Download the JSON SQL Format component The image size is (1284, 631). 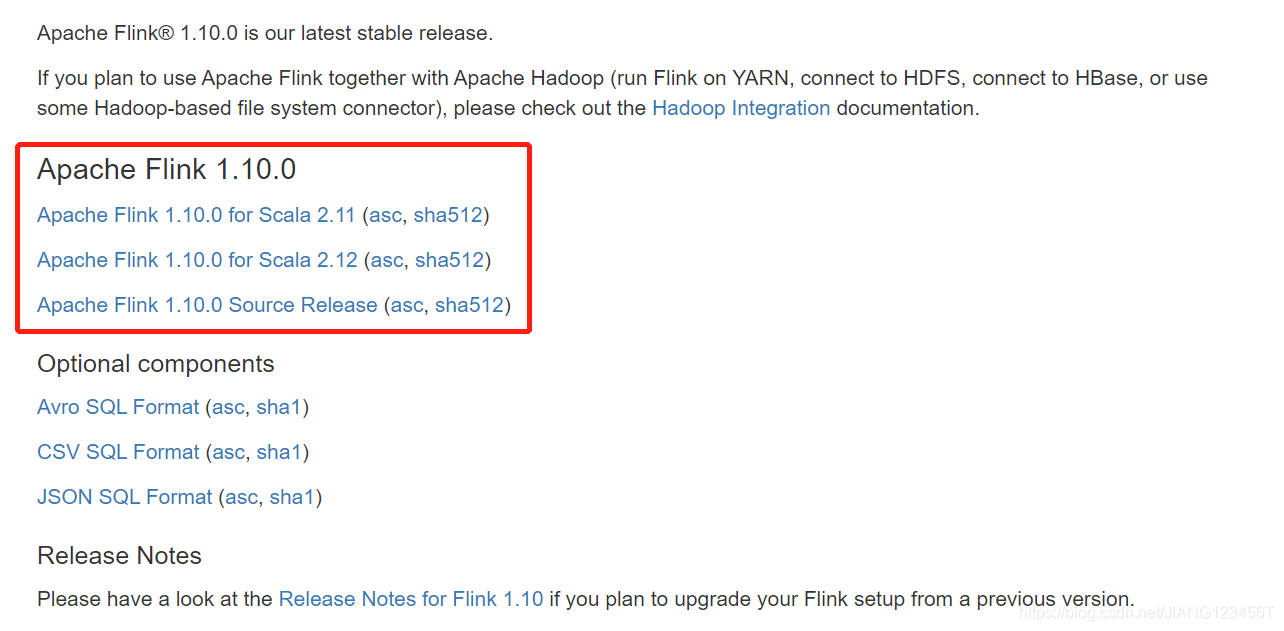coord(124,497)
